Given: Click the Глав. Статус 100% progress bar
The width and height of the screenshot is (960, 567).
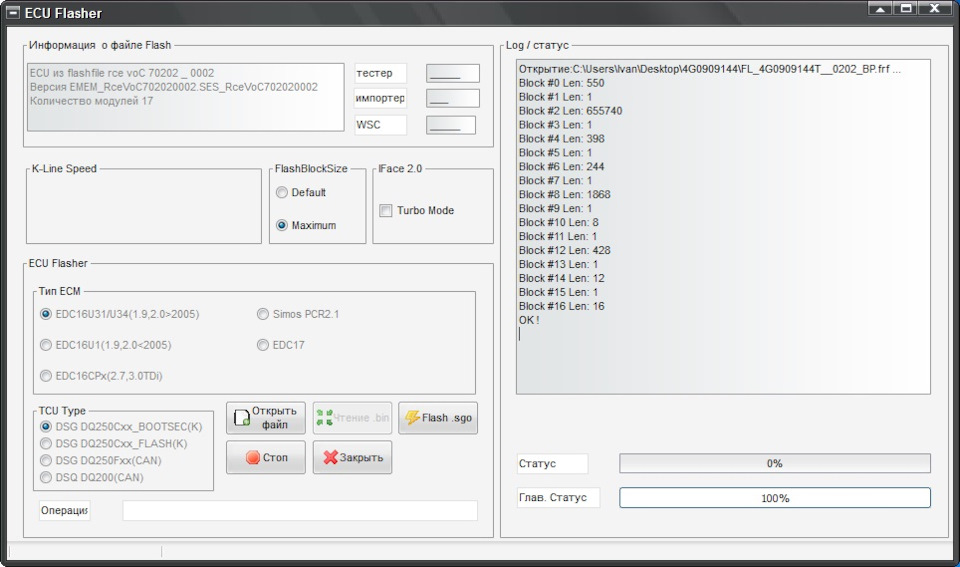Looking at the screenshot, I should [774, 498].
